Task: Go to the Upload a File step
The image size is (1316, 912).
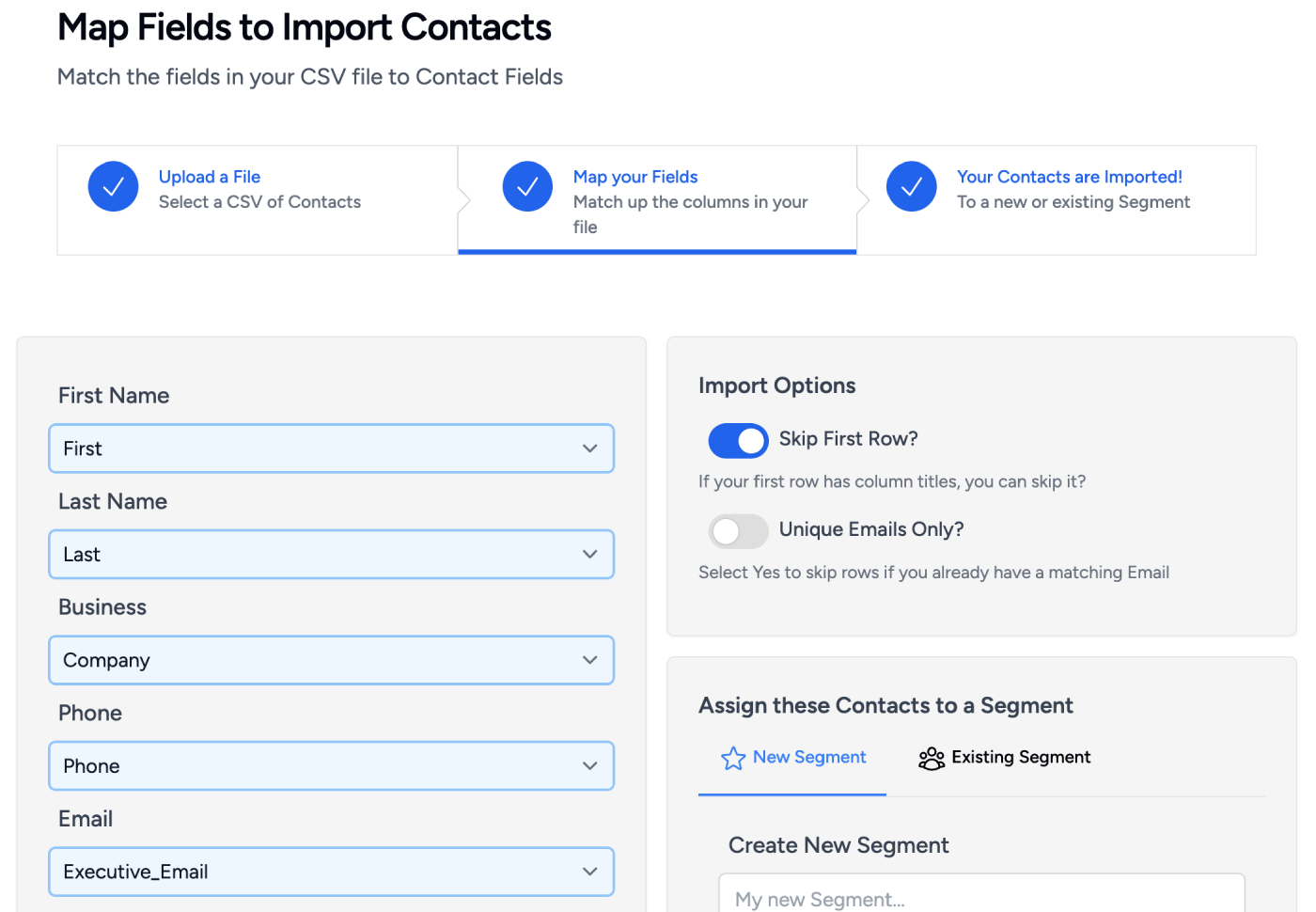Action: 210,177
